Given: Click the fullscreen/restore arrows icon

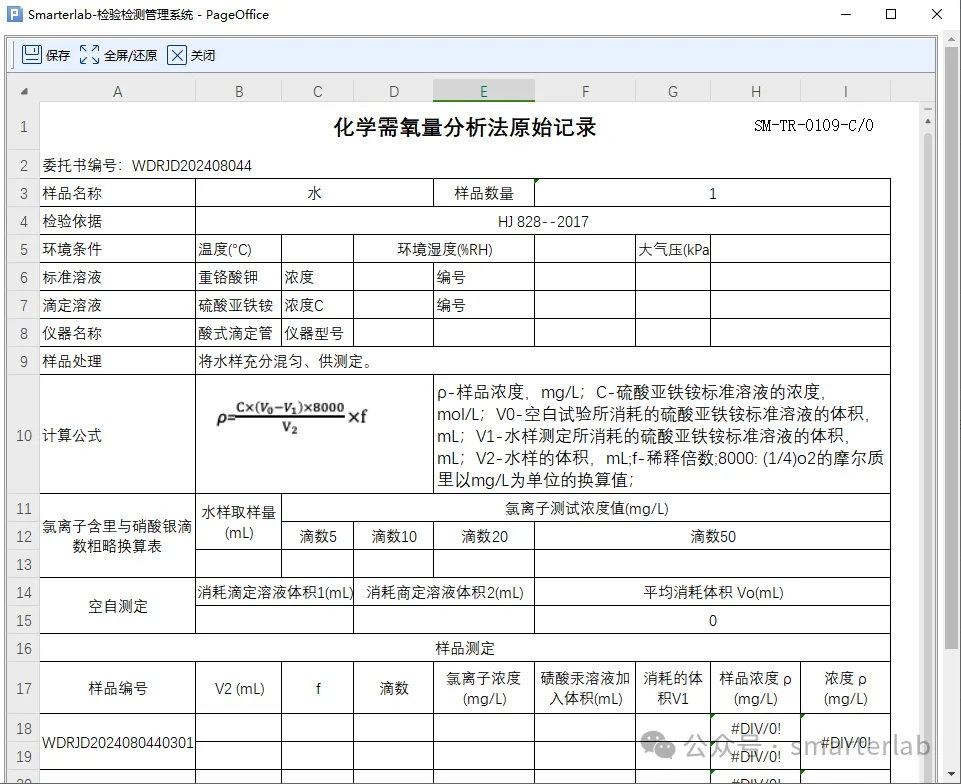Looking at the screenshot, I should click(89, 55).
